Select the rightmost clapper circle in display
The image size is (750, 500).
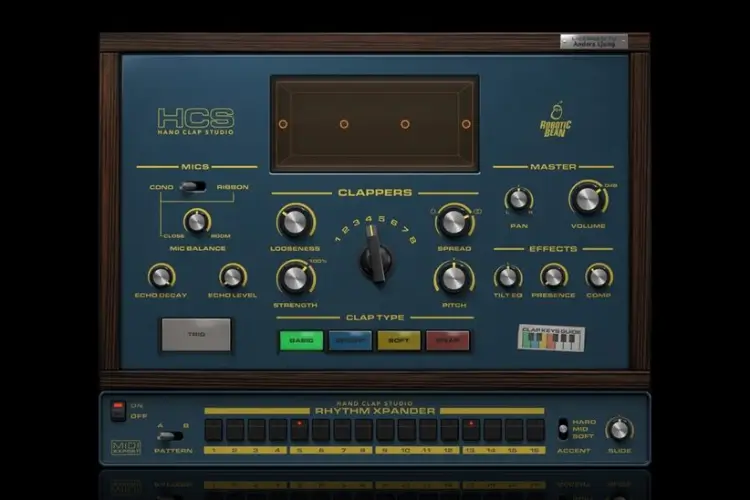pyautogui.click(x=466, y=124)
